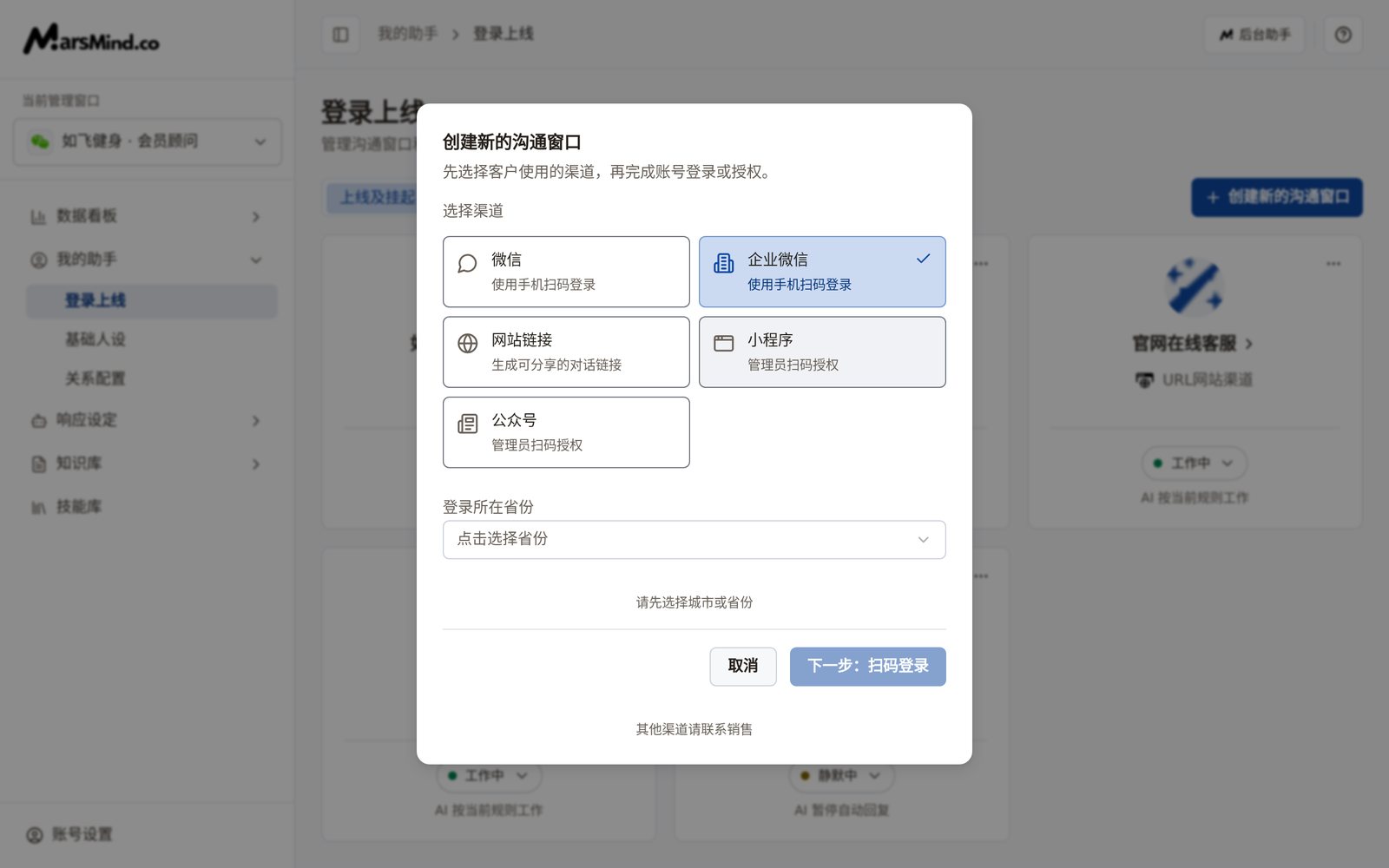1389x868 pixels.
Task: Click the 企业微信 building icon
Action: pyautogui.click(x=723, y=263)
